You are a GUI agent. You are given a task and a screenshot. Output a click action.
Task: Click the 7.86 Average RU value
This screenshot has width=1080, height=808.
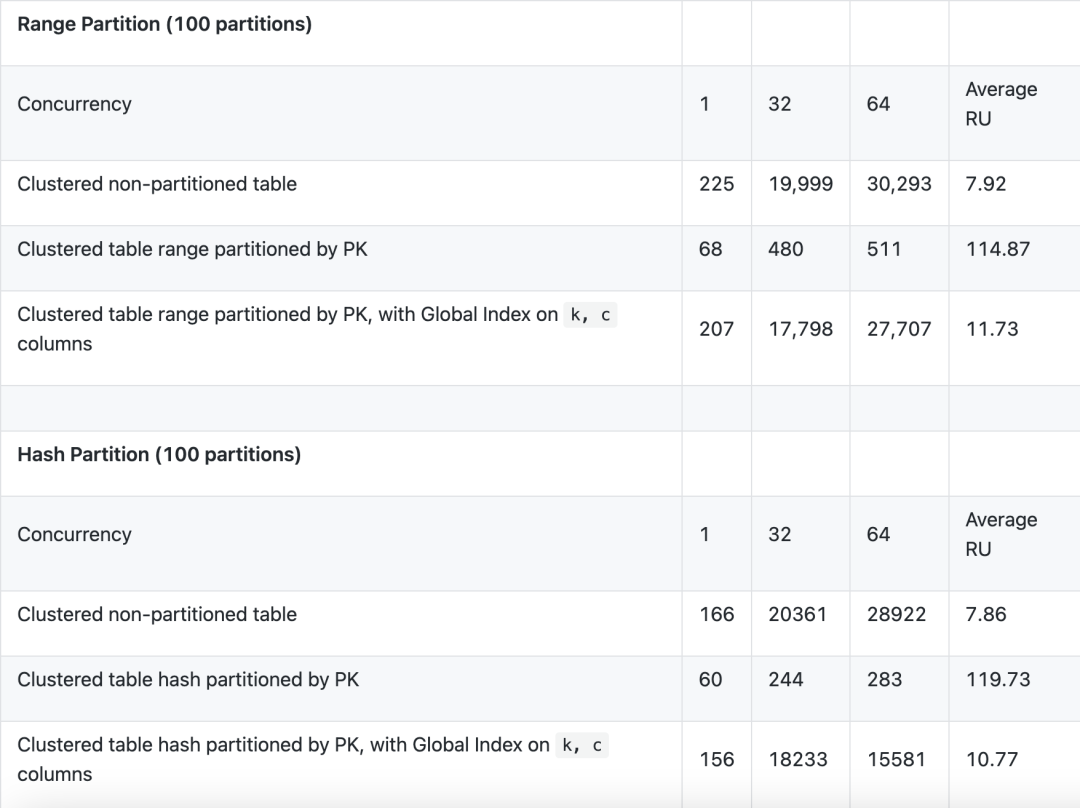coord(986,614)
